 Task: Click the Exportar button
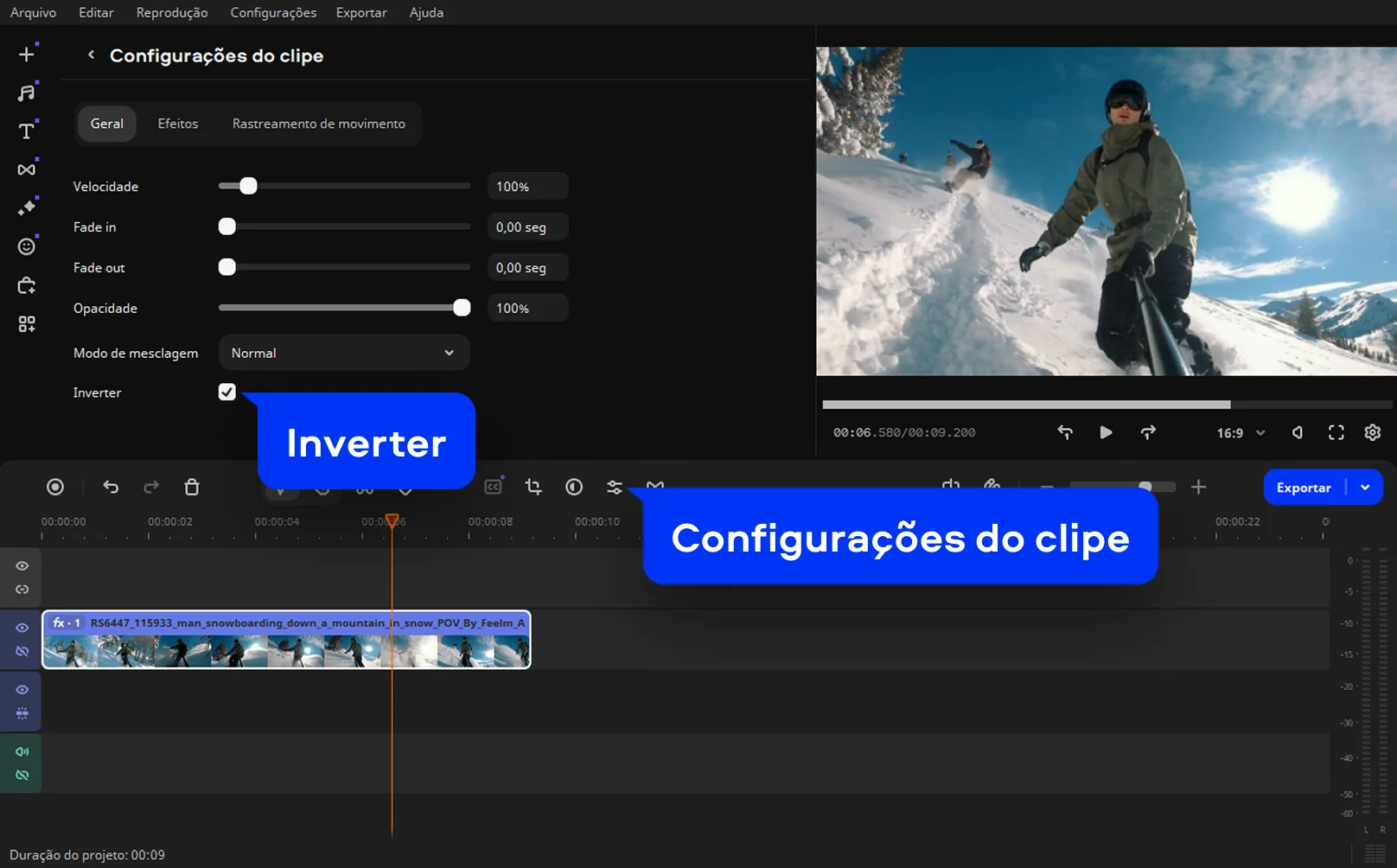[1304, 488]
